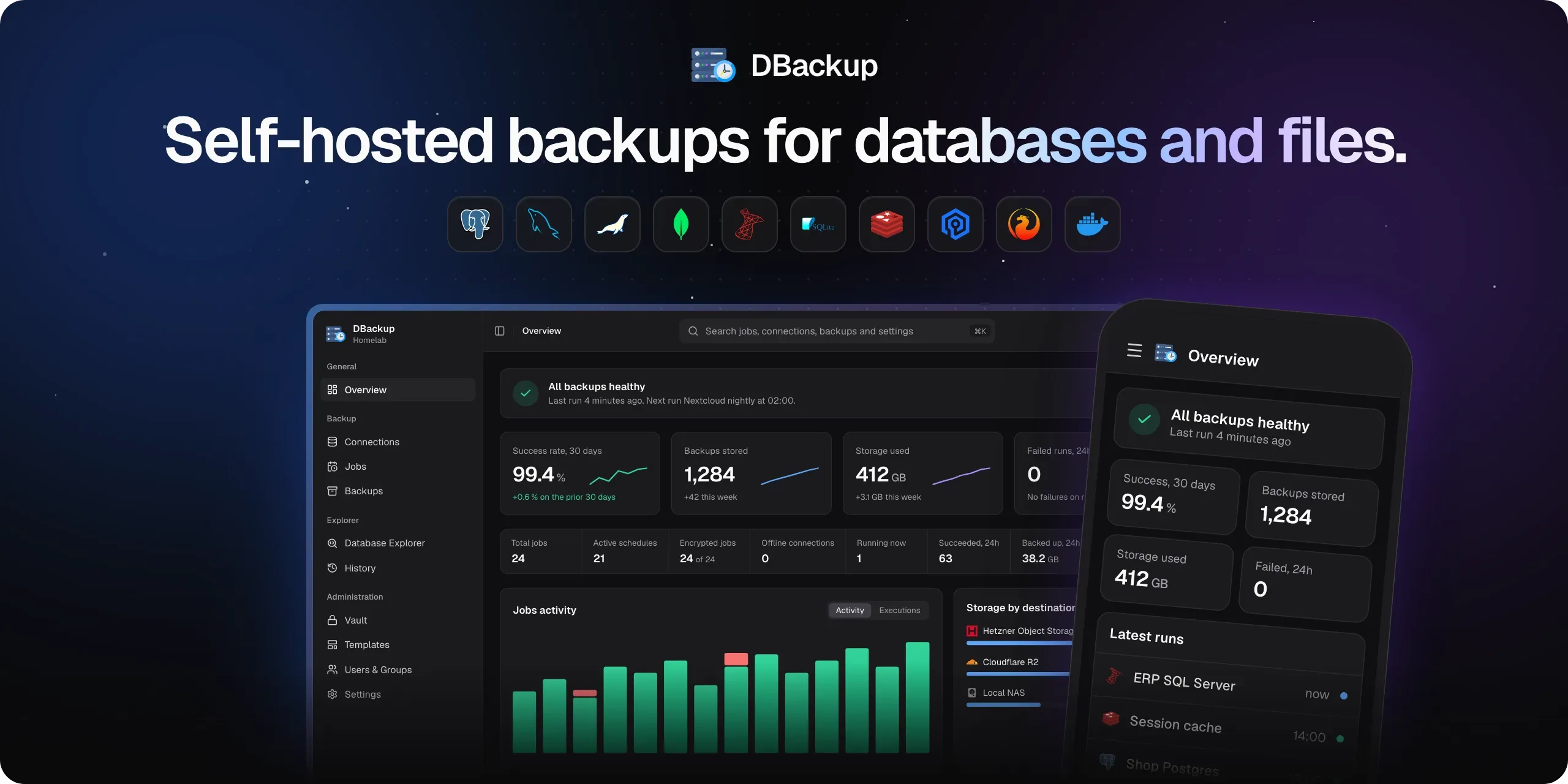
Task: Switch to the Activity tab
Action: (850, 610)
